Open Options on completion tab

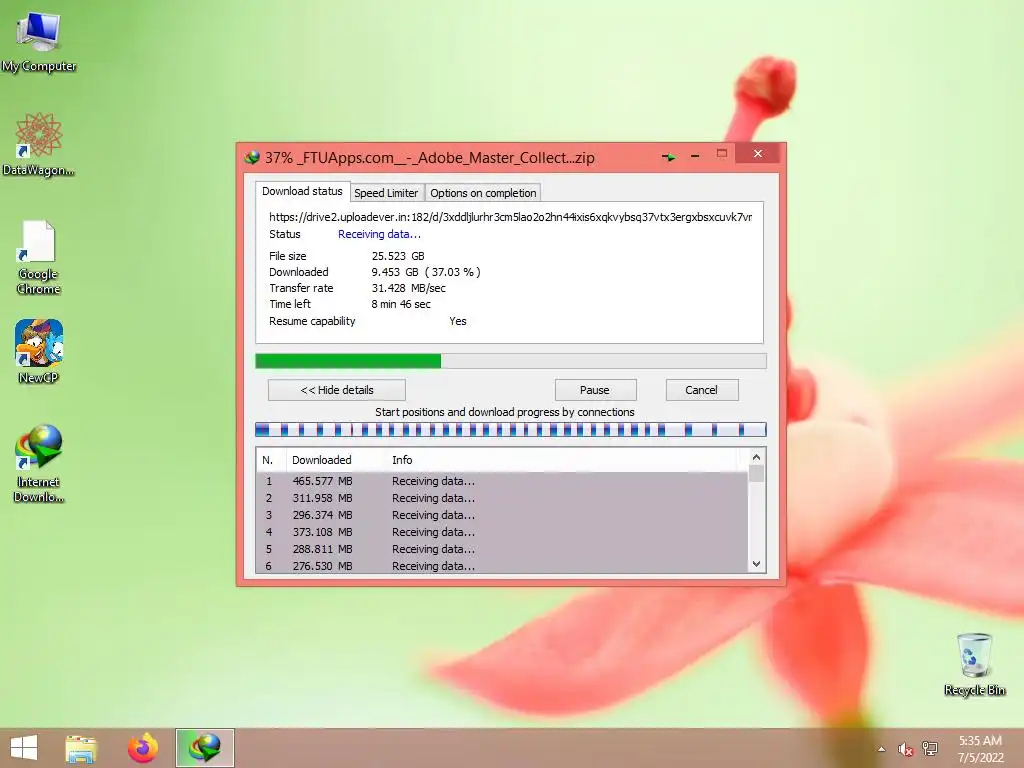coord(483,193)
